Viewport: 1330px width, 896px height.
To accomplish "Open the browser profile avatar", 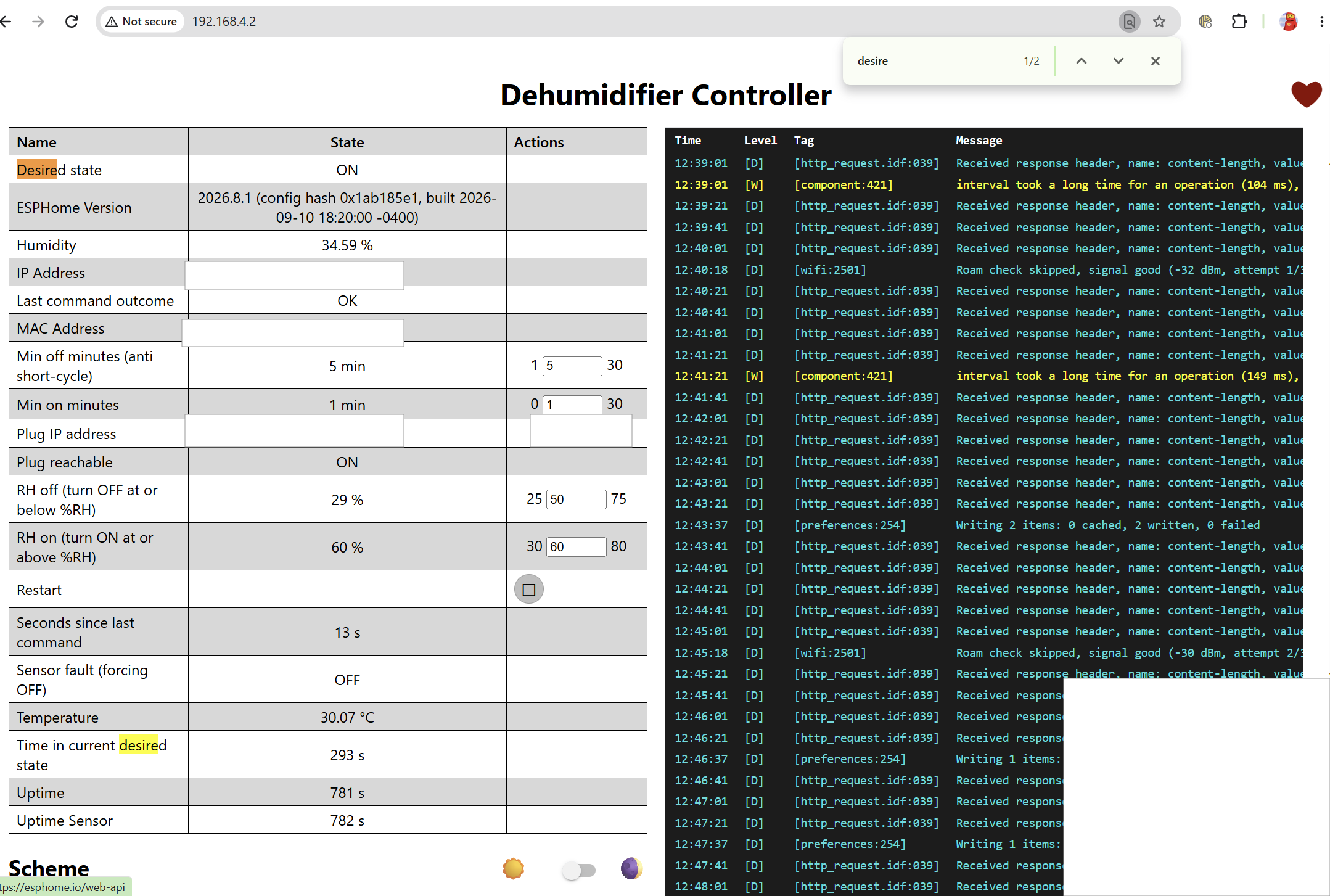I will tap(1289, 22).
